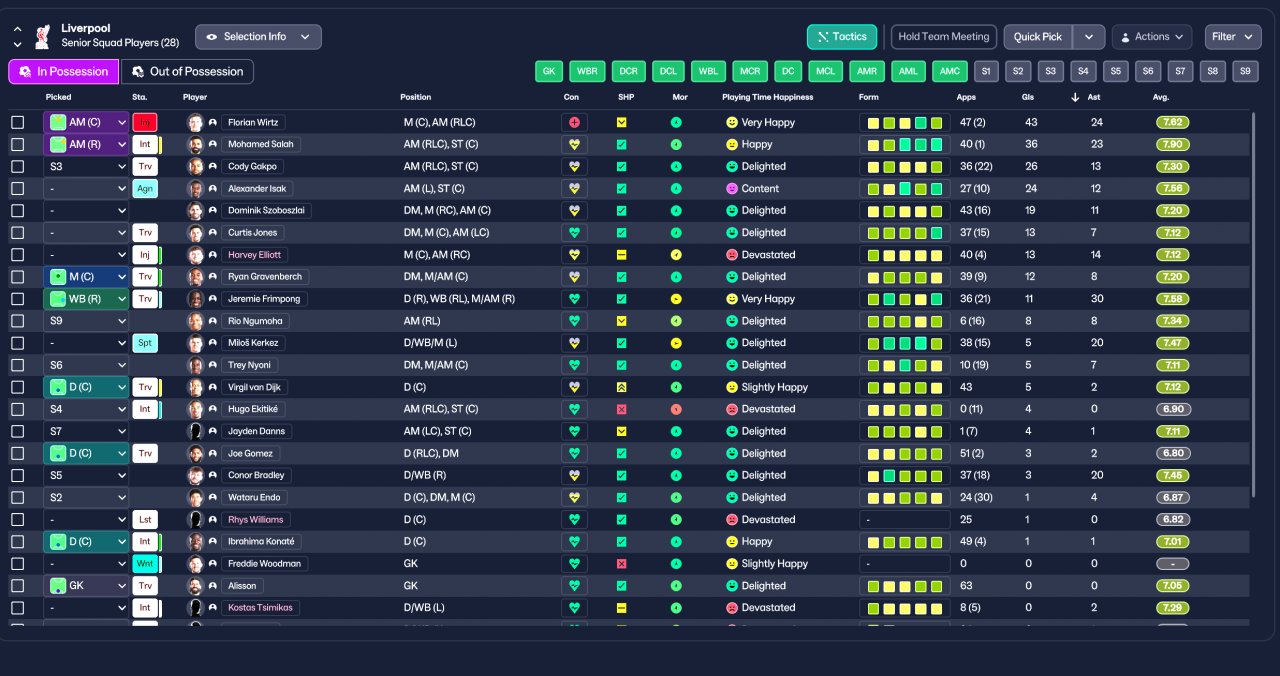Screen dimensions: 1280x676
Task: Click Florian Wirtz's player portrait
Action: (x=195, y=122)
